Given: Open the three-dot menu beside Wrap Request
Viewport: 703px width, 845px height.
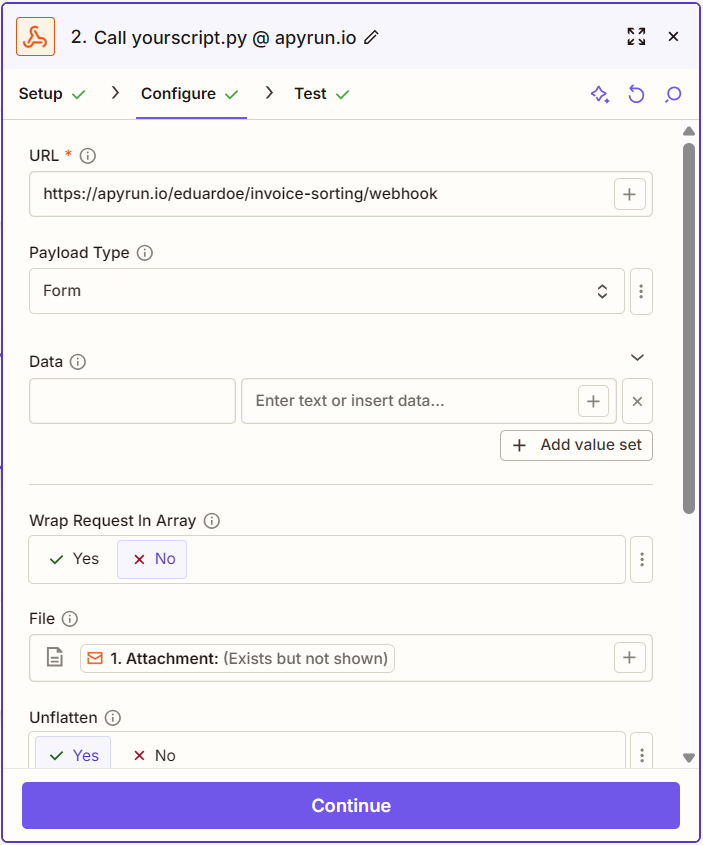Looking at the screenshot, I should [x=641, y=559].
